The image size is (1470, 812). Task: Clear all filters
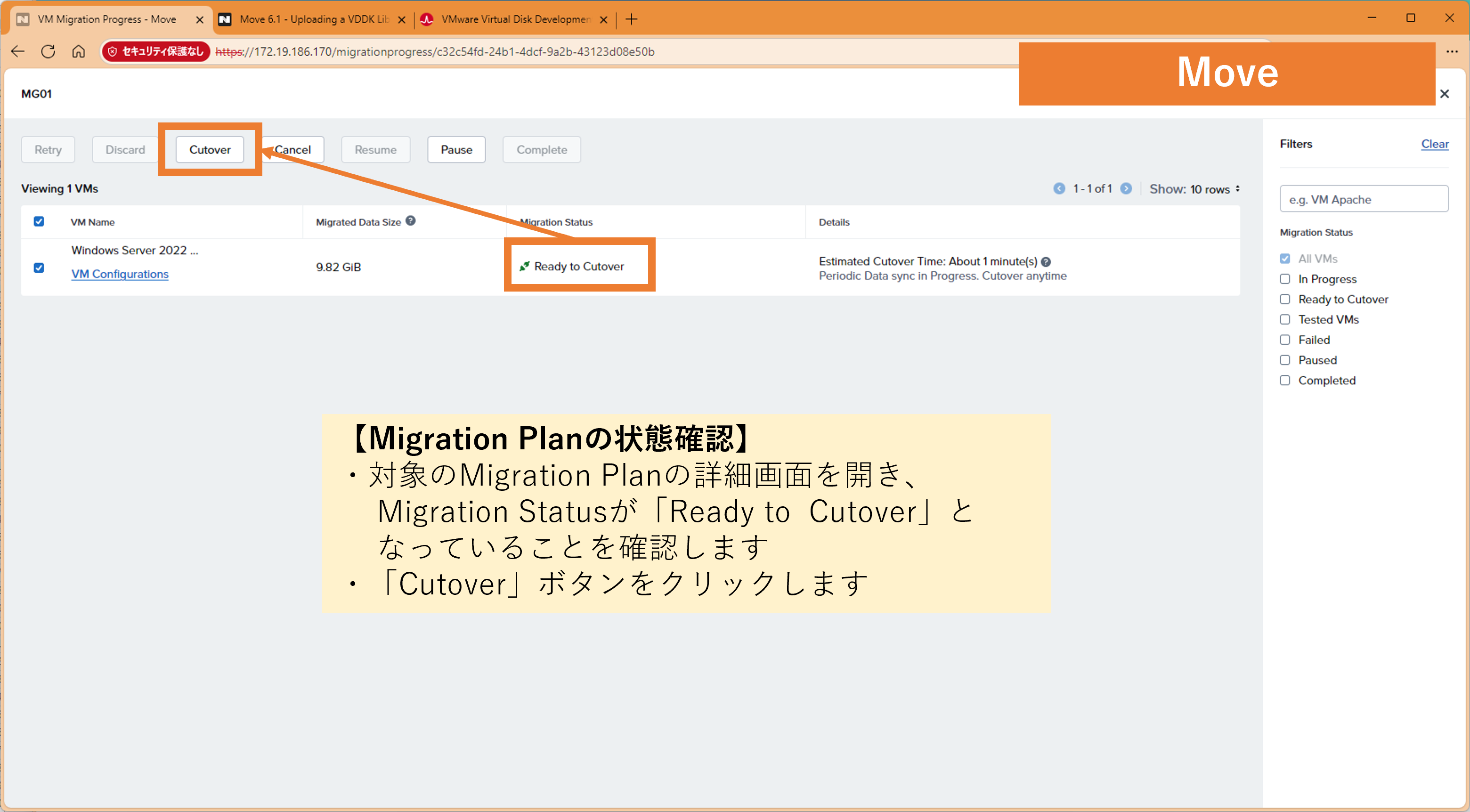coord(1435,144)
